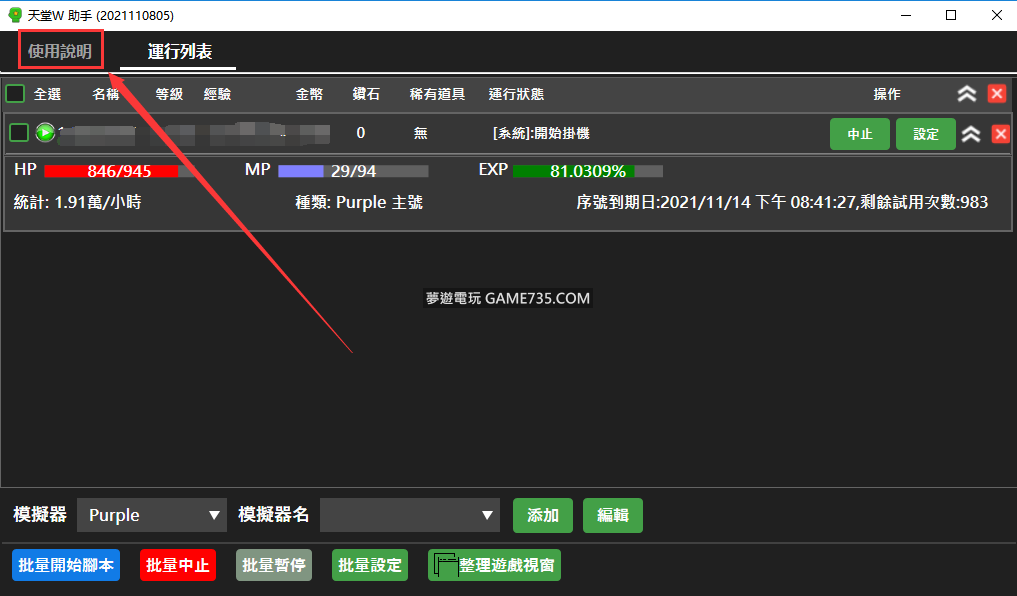Maximize the 天堂W 助手 window
Screen dimensions: 1017x596
(951, 15)
